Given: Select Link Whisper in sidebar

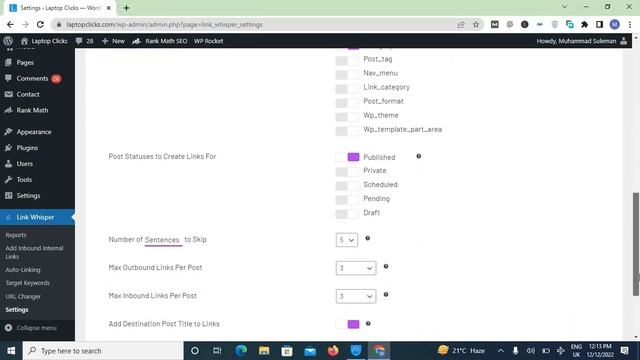Looking at the screenshot, I should (x=37, y=217).
